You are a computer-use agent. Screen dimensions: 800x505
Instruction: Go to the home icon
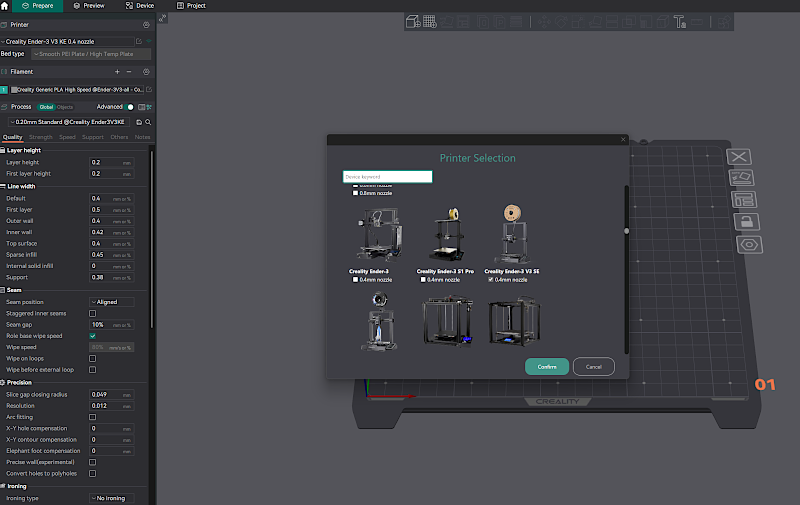tap(5, 6)
